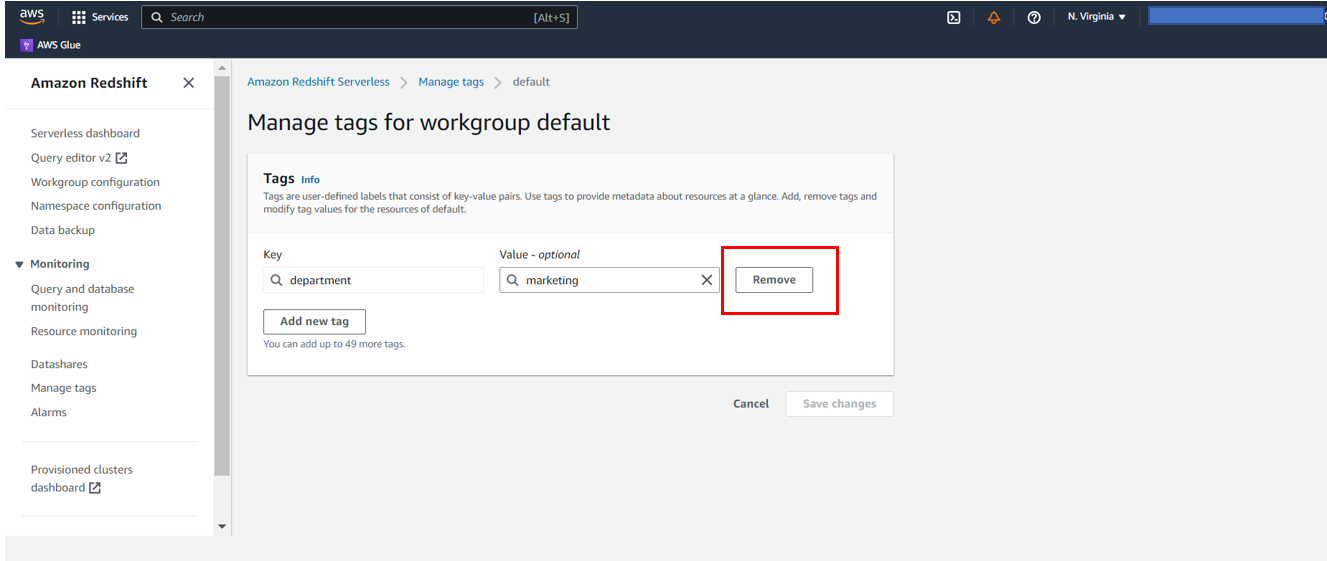Screen dimensions: 1327x561
Task: Click the magnifier in the Value field
Action: tap(512, 280)
